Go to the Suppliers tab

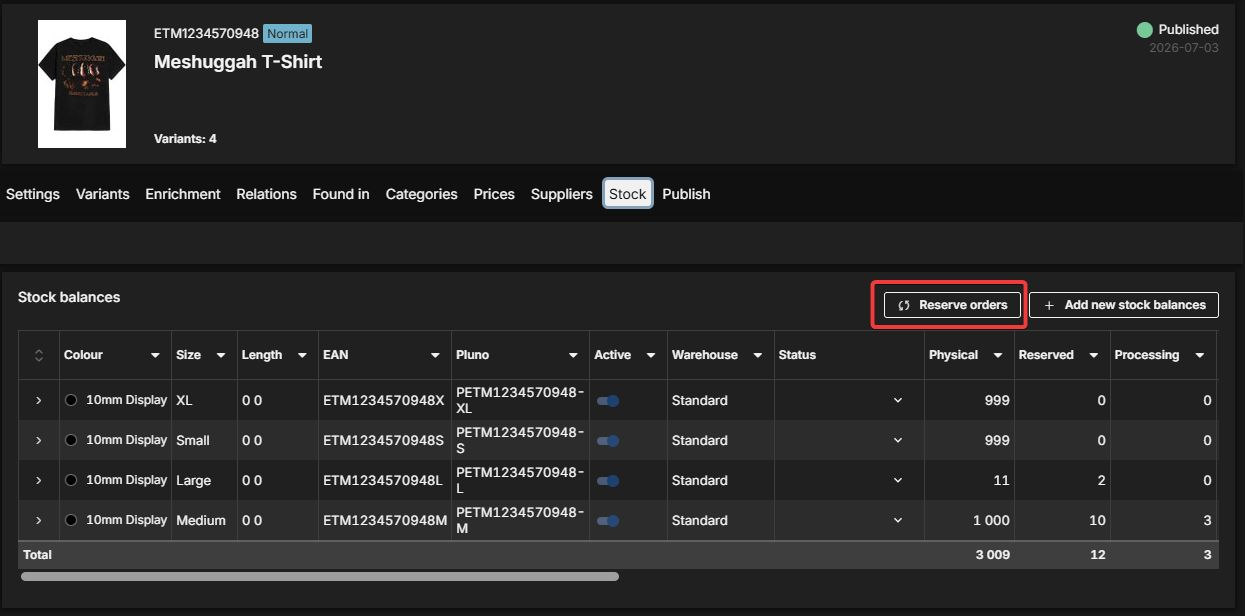tap(562, 194)
